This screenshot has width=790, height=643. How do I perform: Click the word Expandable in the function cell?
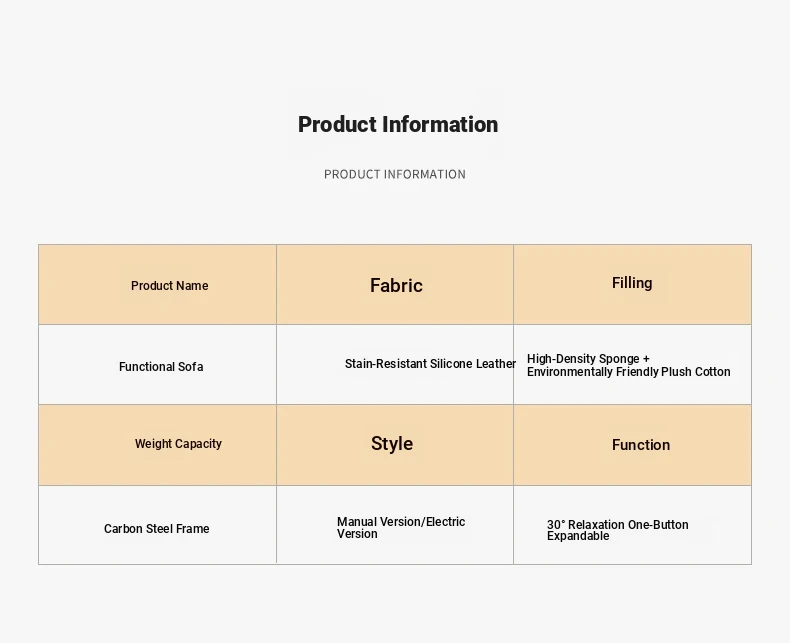pyautogui.click(x=578, y=536)
